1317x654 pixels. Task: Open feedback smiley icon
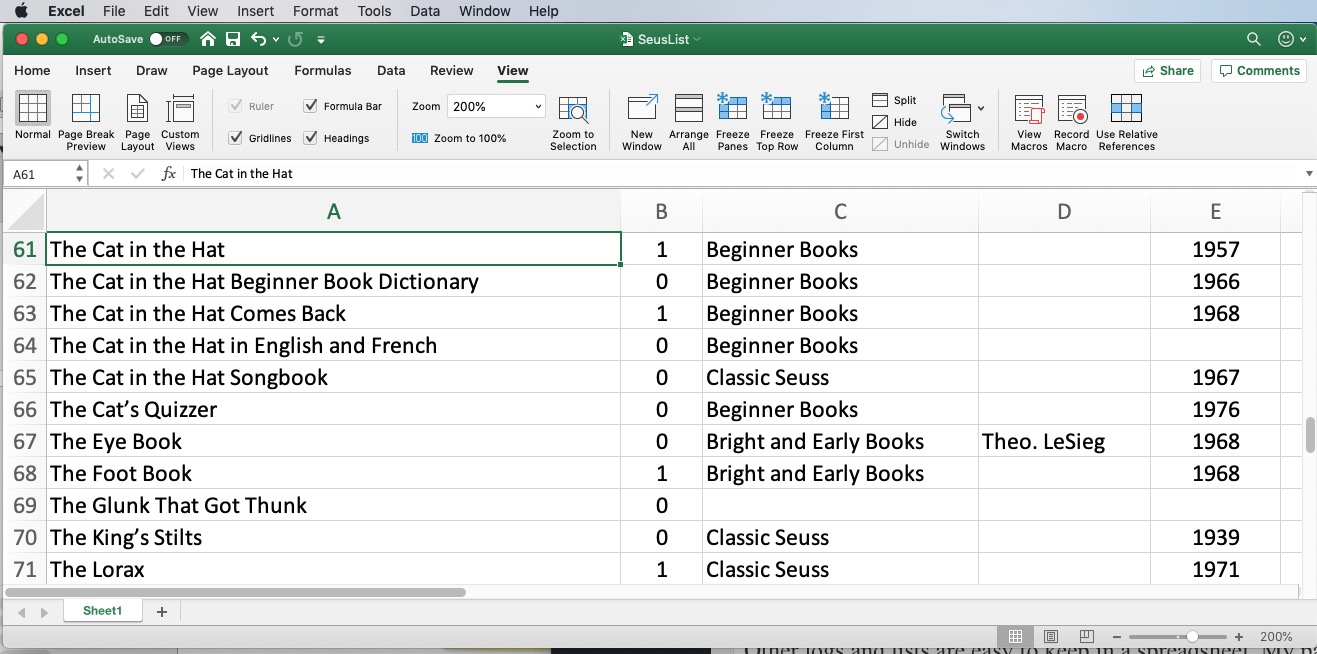pos(1286,39)
